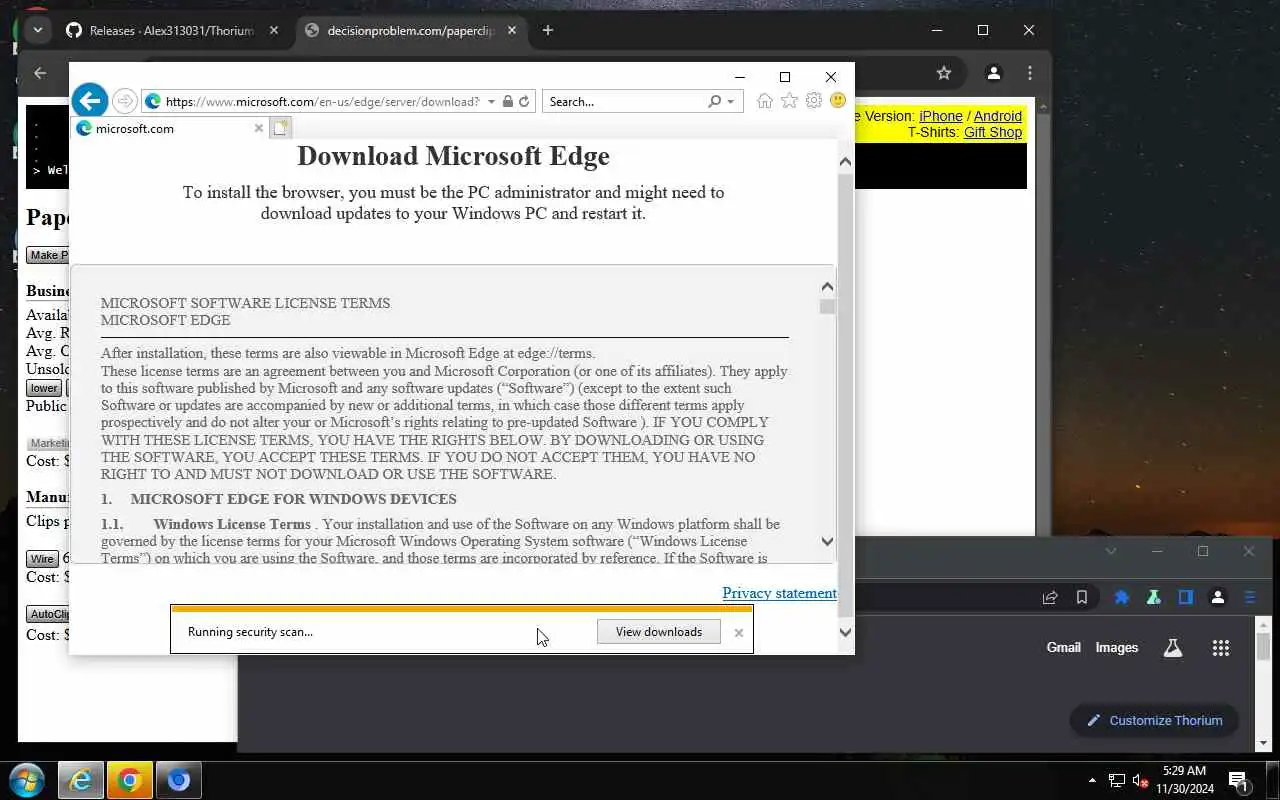Refresh the microsoft.com page in Internet Explorer

coord(524,101)
